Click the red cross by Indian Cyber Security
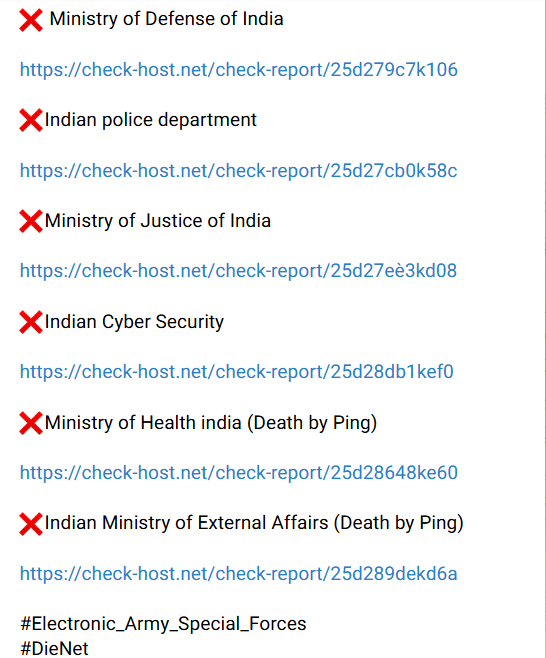546x658 pixels. [31, 322]
